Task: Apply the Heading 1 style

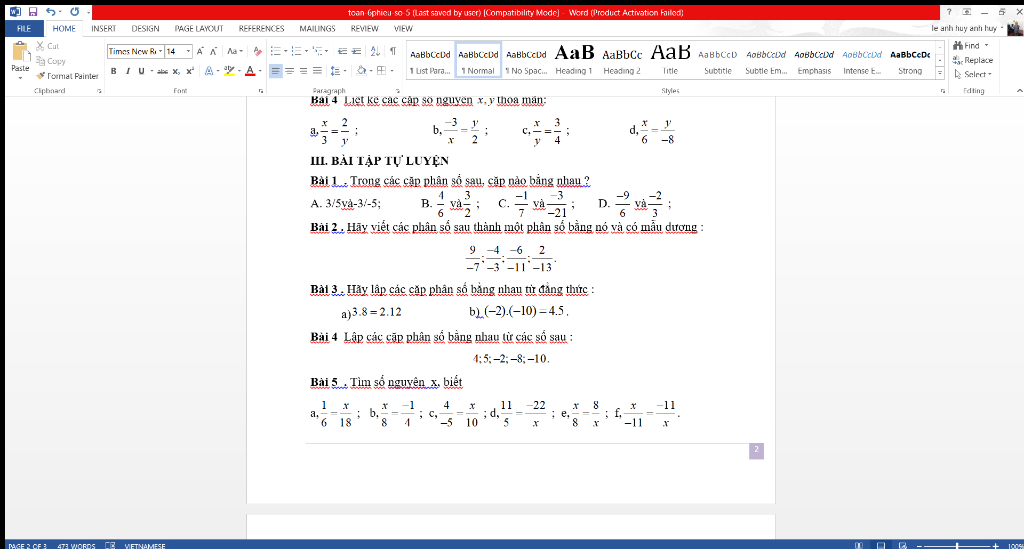Action: [574, 60]
